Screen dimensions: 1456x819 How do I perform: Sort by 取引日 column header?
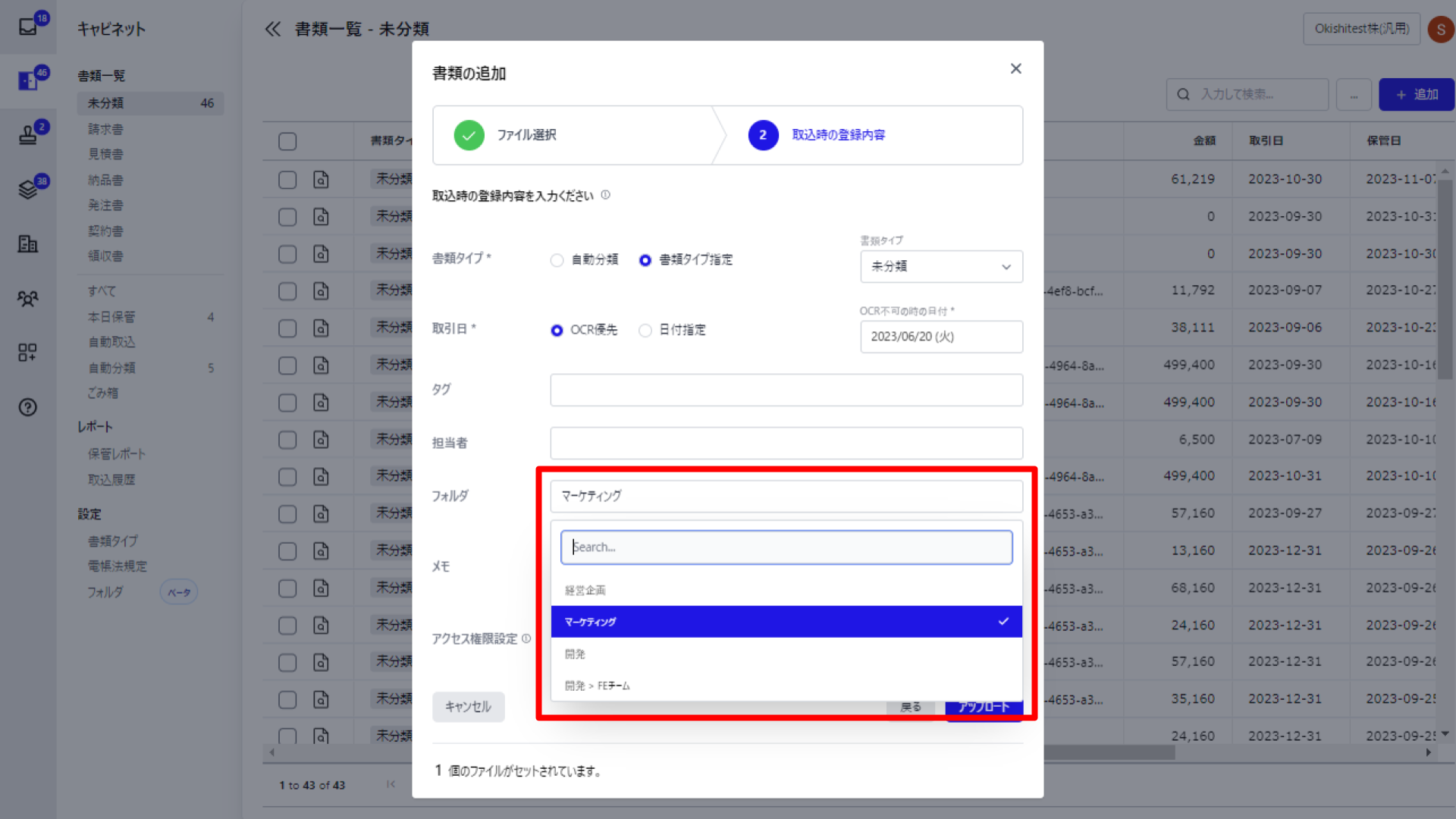[x=1266, y=140]
